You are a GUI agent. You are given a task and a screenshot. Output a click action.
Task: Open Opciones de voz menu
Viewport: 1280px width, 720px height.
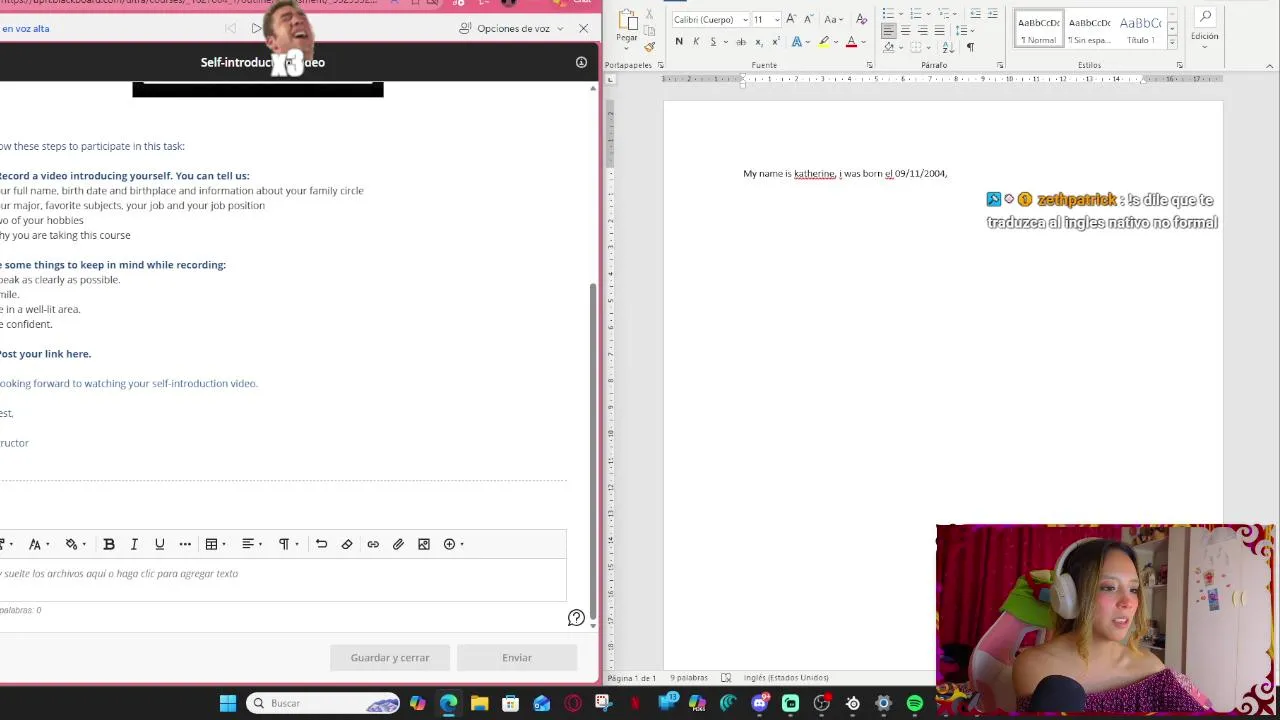[x=511, y=28]
